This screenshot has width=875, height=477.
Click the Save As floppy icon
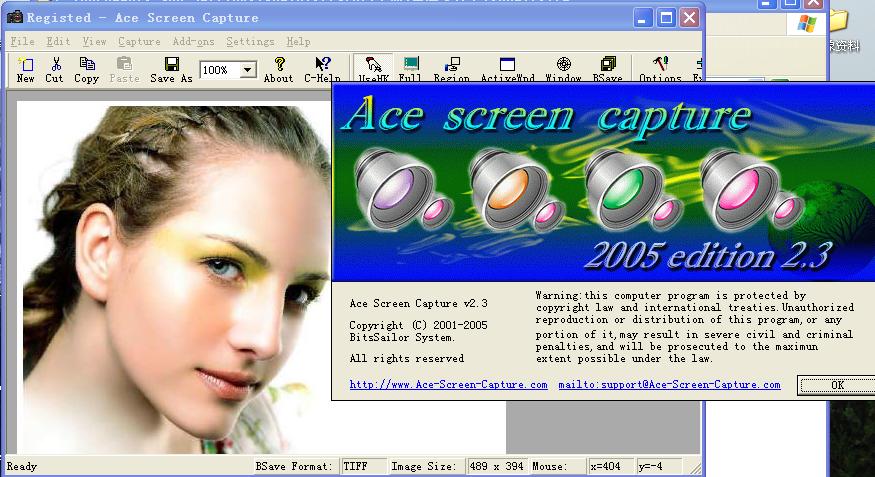pos(171,70)
